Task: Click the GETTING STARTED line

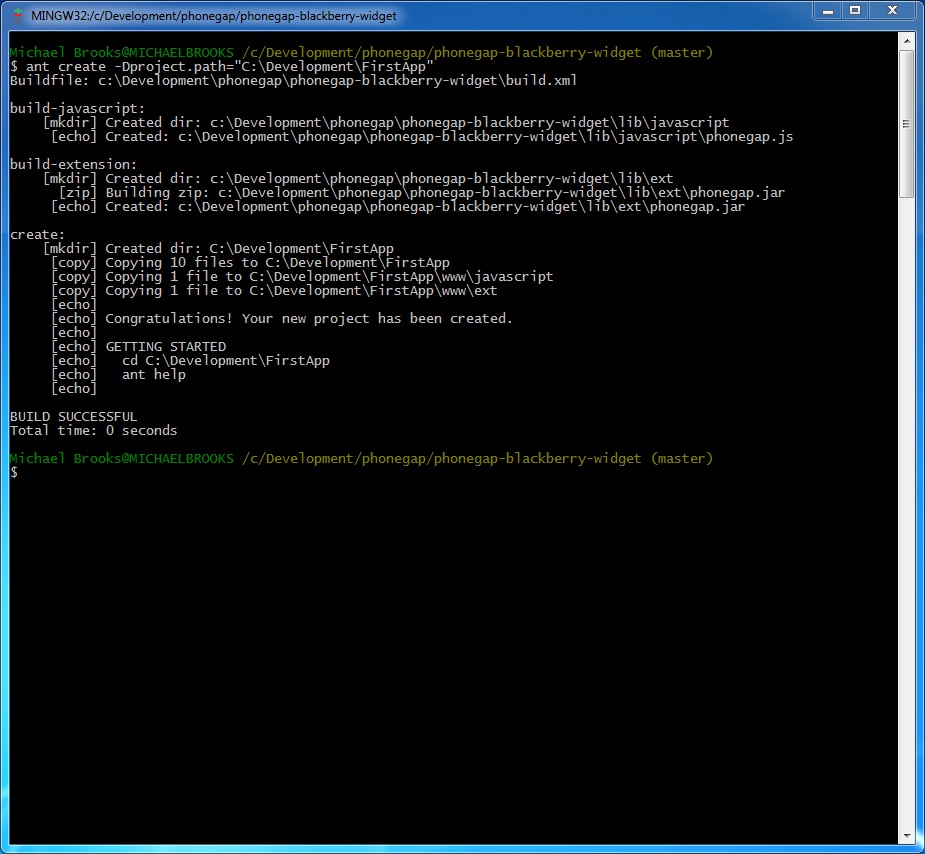Action: [139, 347]
